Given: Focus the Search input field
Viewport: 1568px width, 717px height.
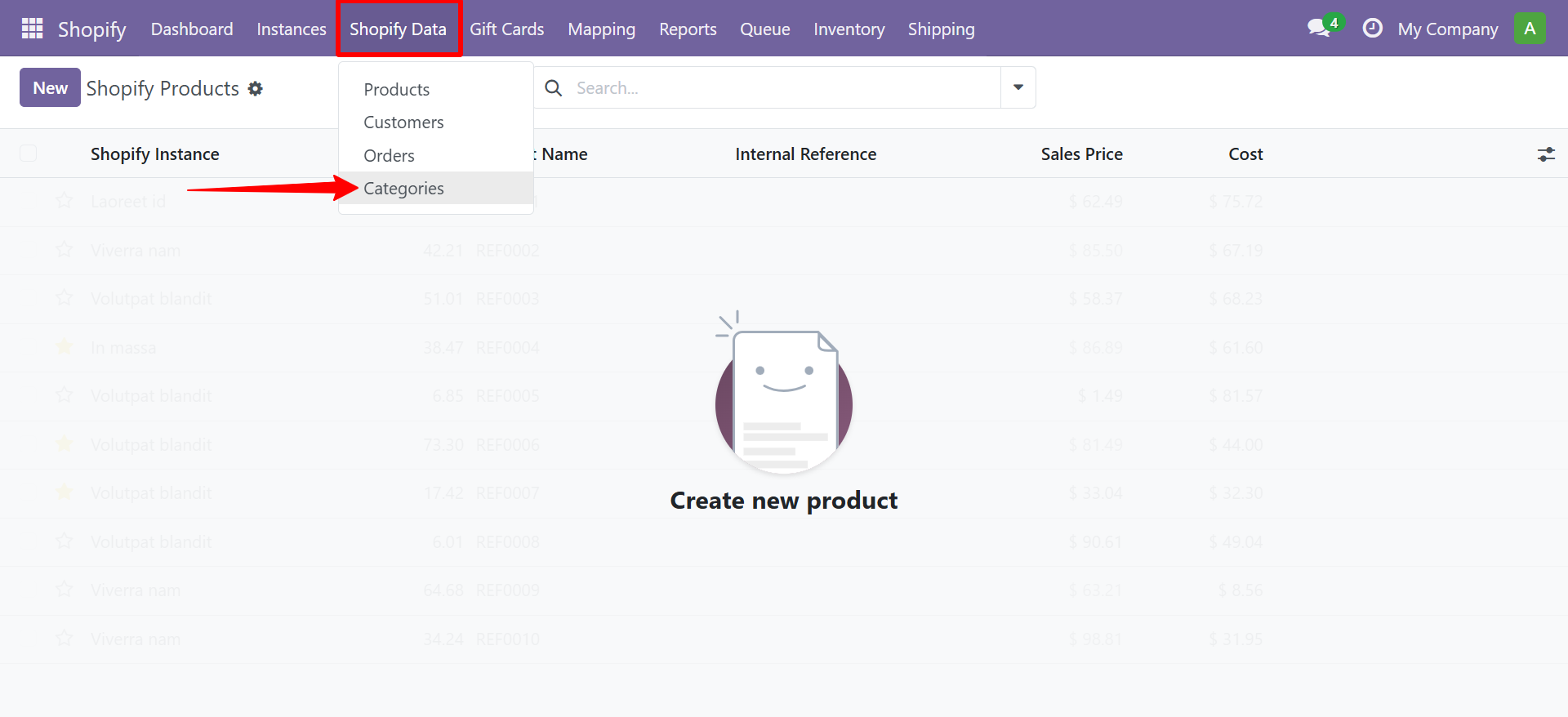Looking at the screenshot, I should tap(784, 87).
